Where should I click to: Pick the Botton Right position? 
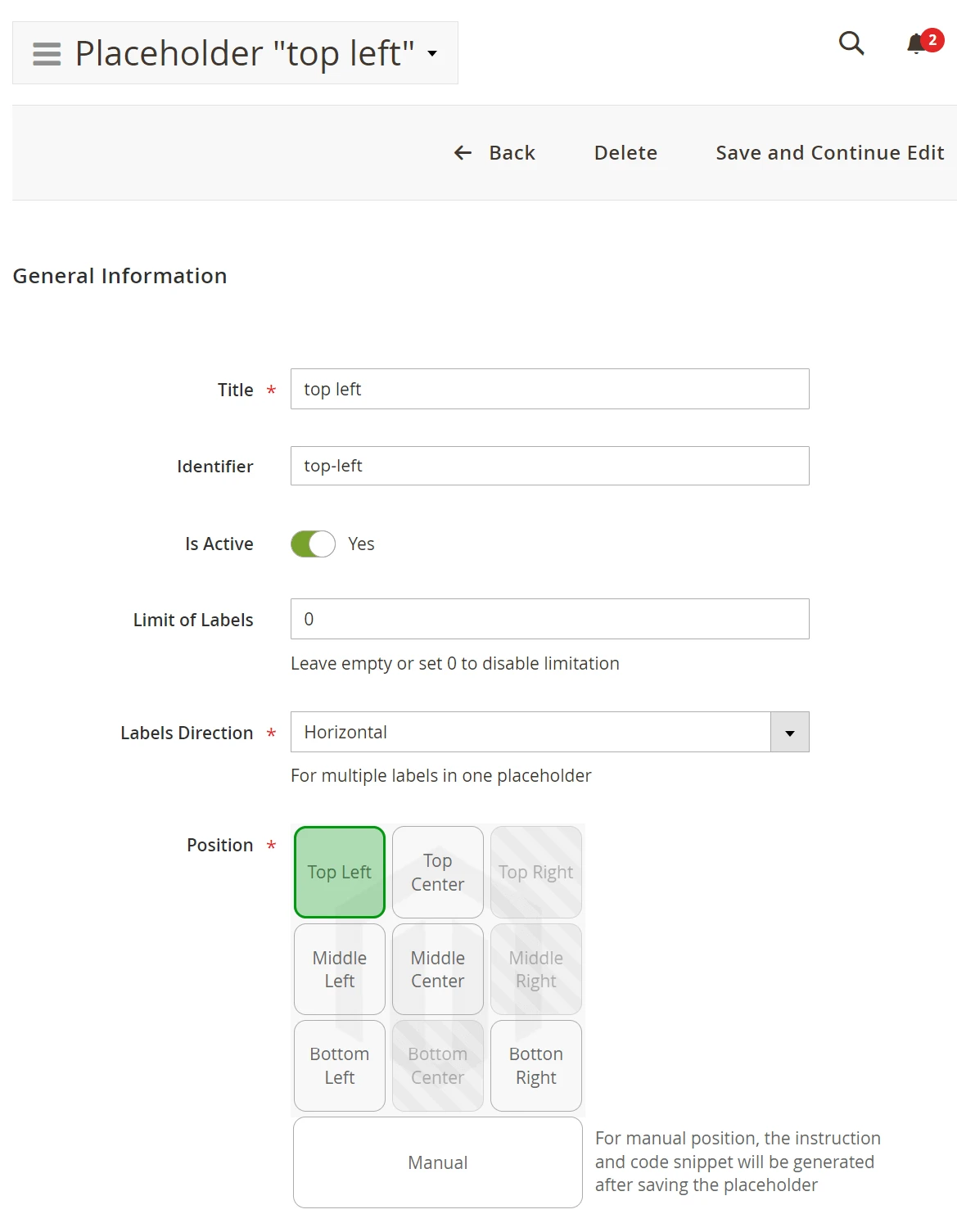point(536,1066)
